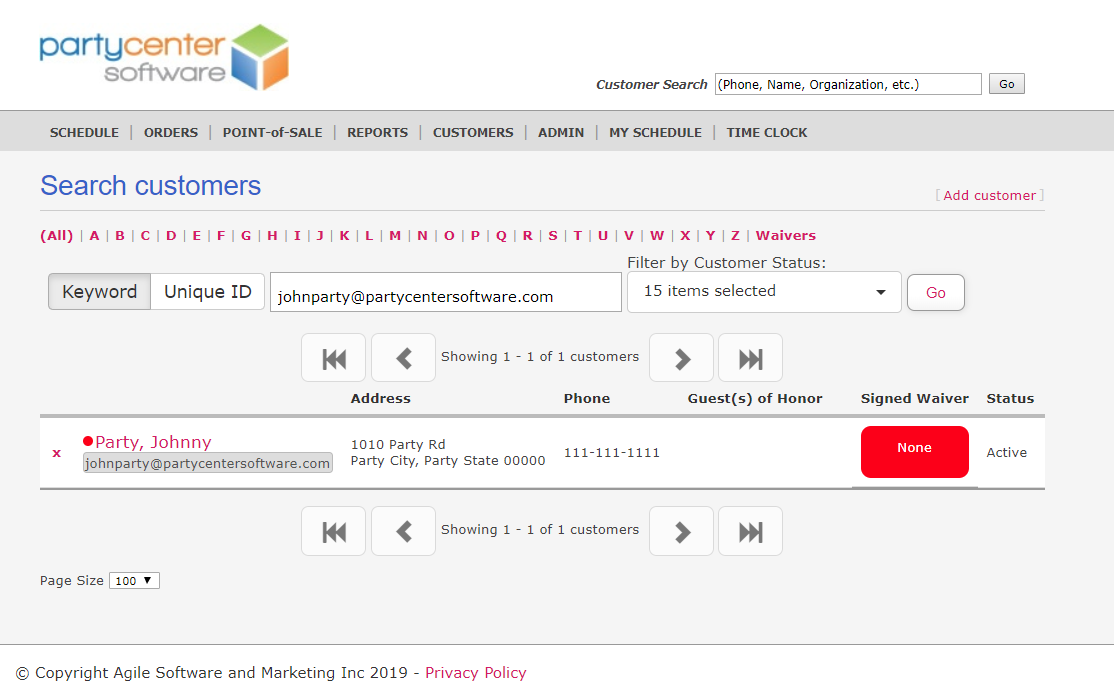The width and height of the screenshot is (1114, 692).
Task: Filter customers by letter M
Action: [x=395, y=235]
